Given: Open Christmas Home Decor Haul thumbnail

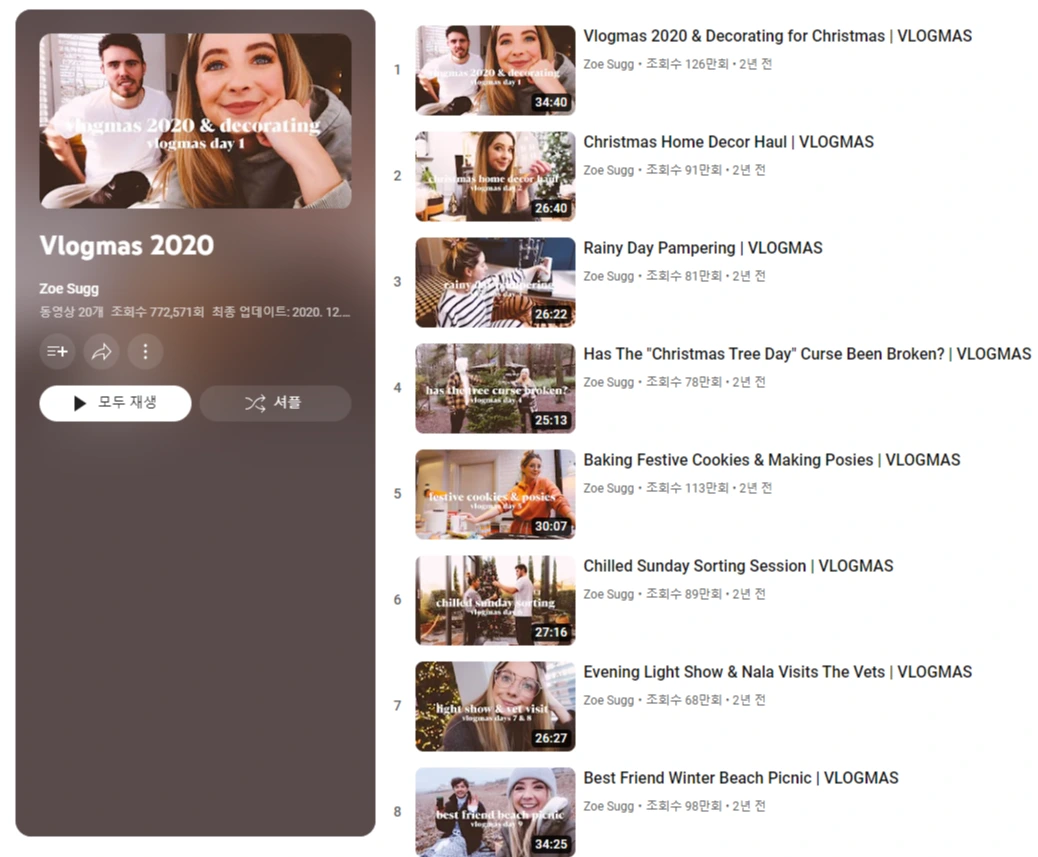Looking at the screenshot, I should coord(495,176).
